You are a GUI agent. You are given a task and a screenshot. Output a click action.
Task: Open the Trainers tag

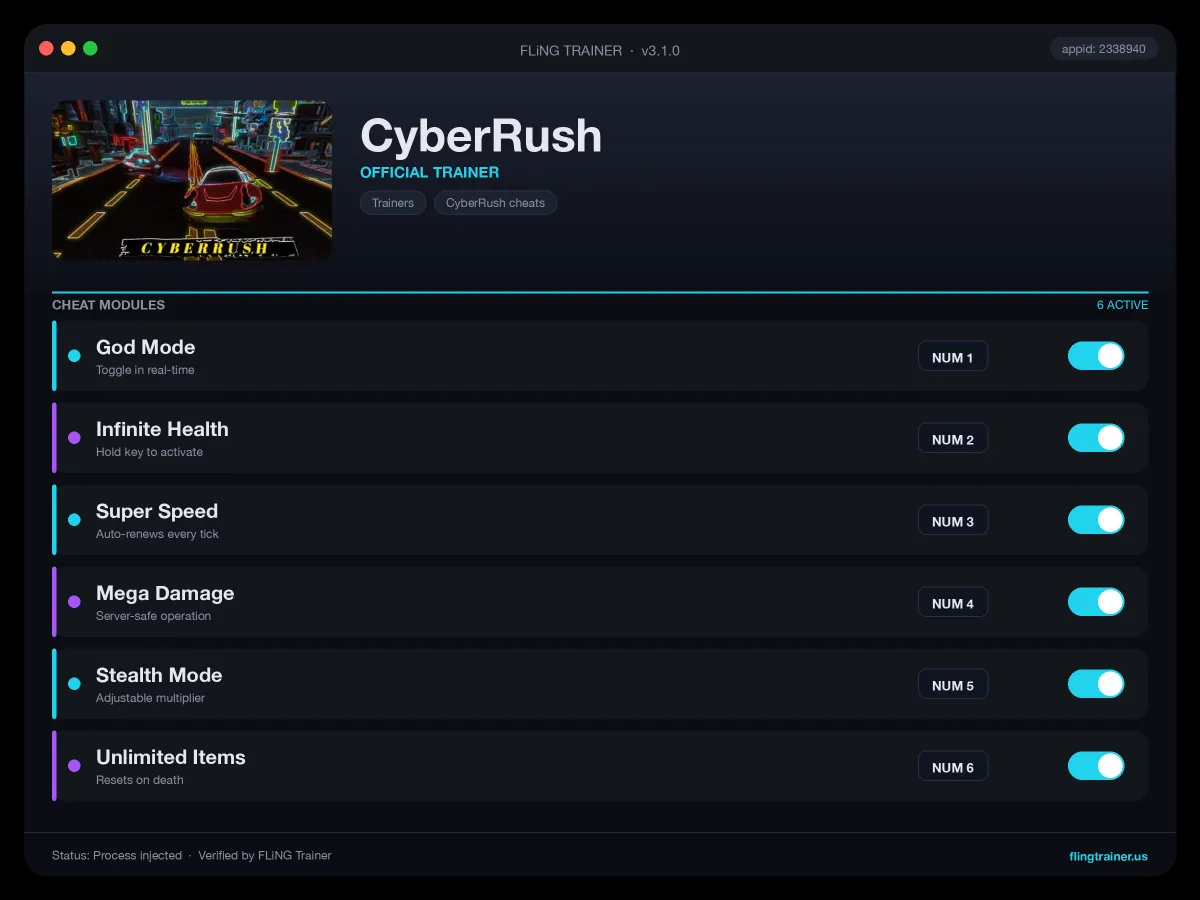click(393, 203)
